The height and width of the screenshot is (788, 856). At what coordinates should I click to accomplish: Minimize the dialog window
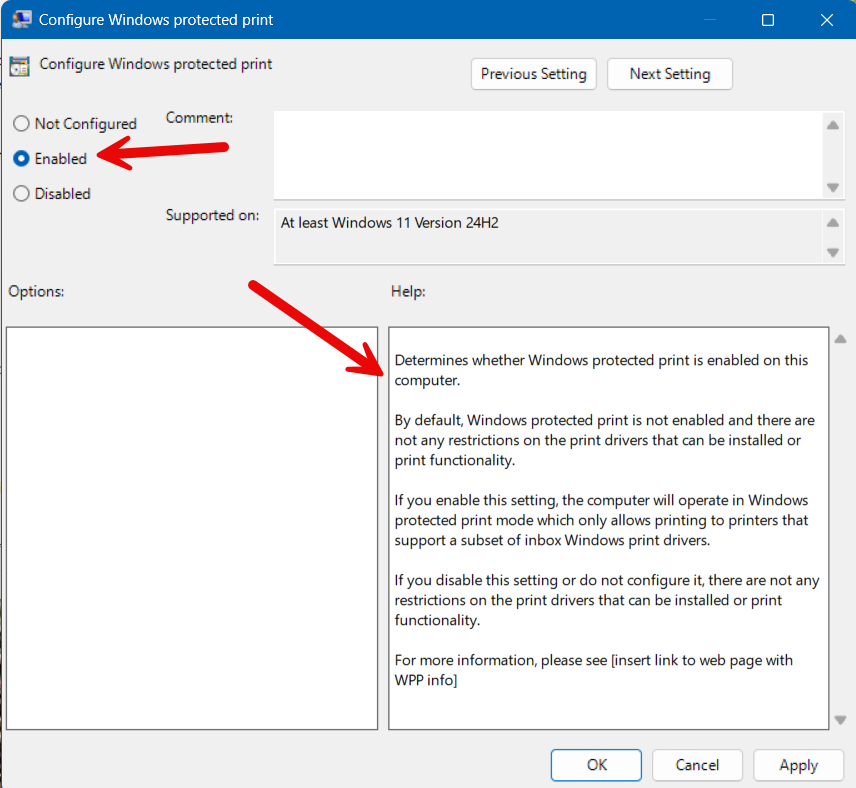(x=709, y=20)
